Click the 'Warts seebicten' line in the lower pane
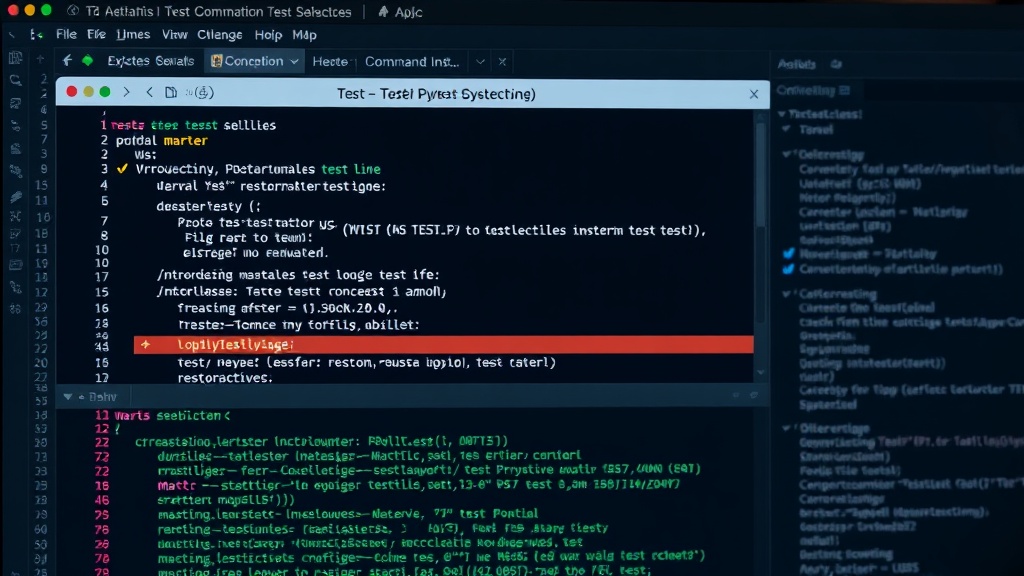Screen dimensions: 1024x576 pos(172,415)
